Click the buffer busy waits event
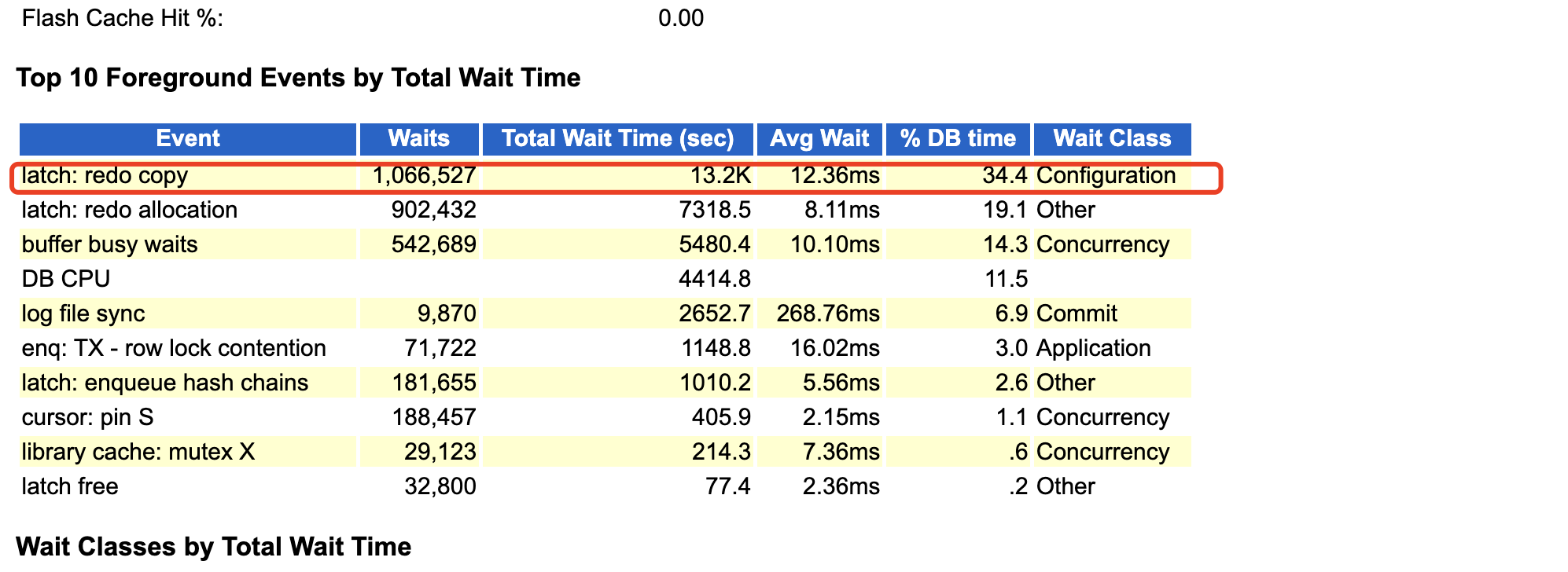The height and width of the screenshot is (572, 1568). (110, 244)
